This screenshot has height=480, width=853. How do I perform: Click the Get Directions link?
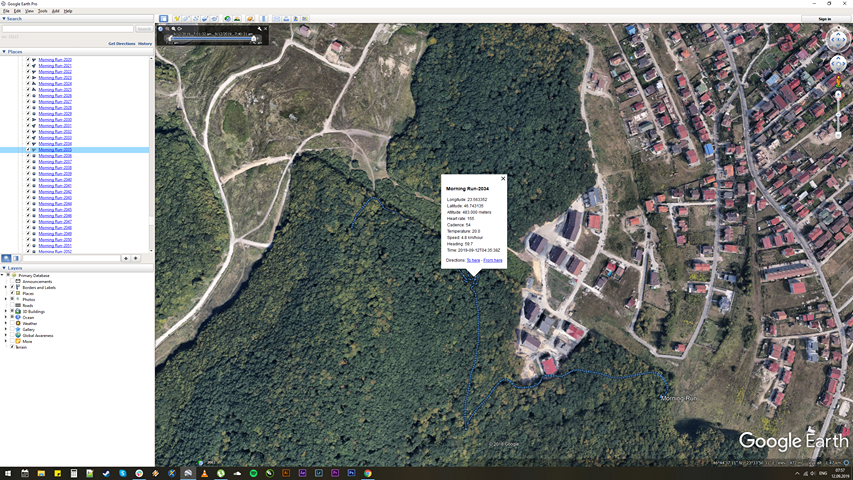121,44
